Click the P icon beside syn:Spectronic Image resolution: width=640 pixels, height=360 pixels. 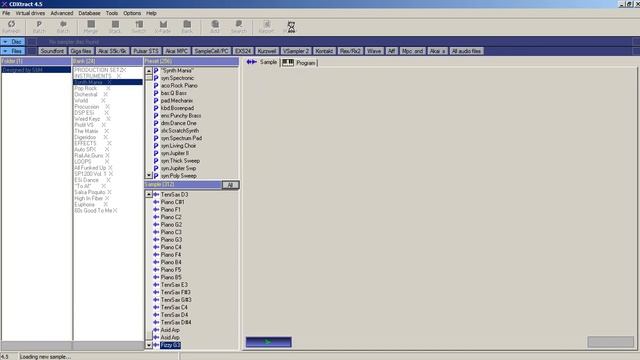(156, 78)
